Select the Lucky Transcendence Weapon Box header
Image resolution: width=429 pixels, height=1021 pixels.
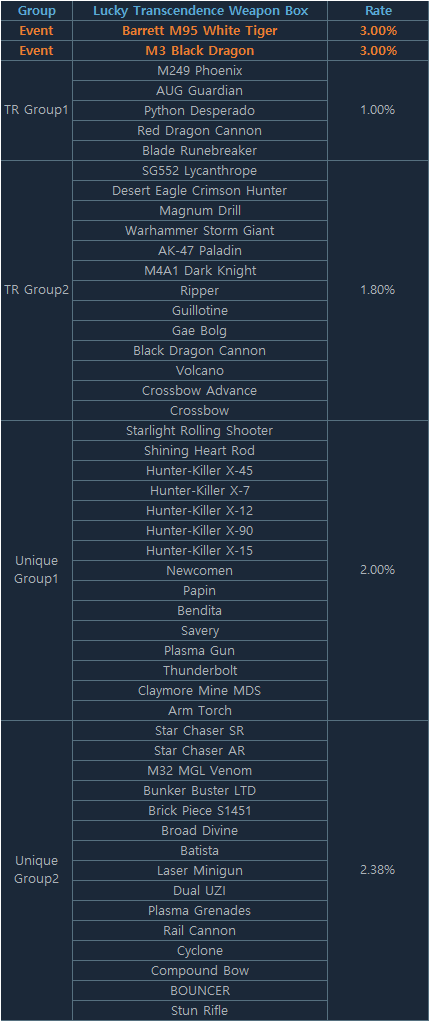(x=199, y=10)
